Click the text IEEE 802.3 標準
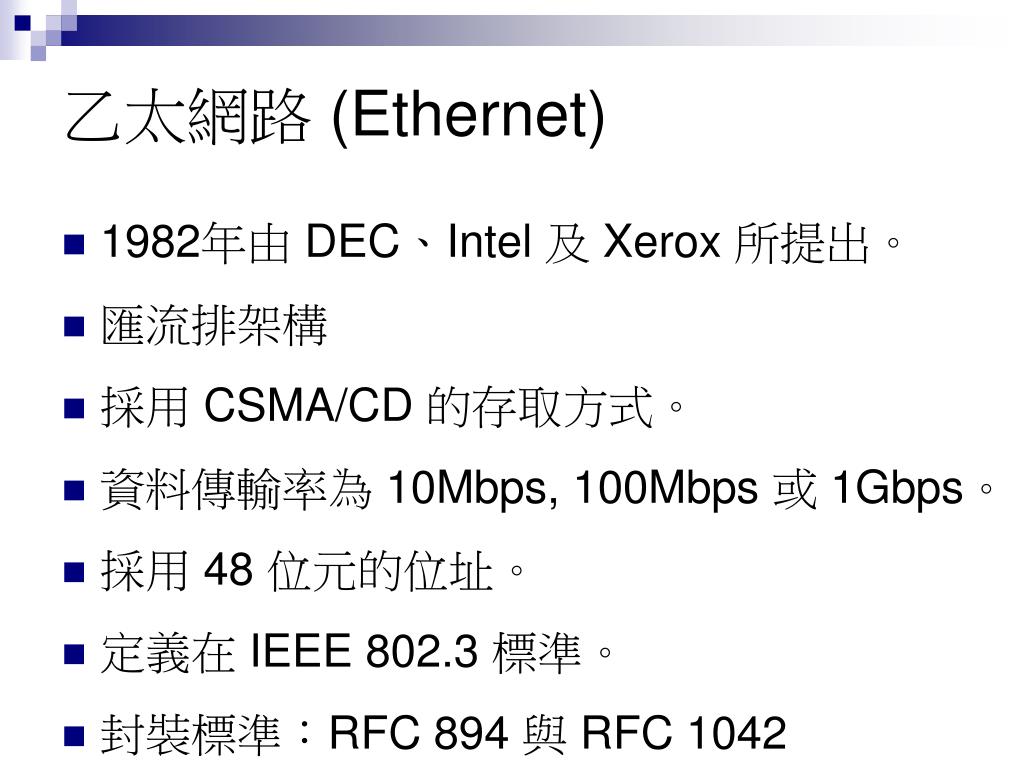The image size is (1024, 768). pos(416,652)
